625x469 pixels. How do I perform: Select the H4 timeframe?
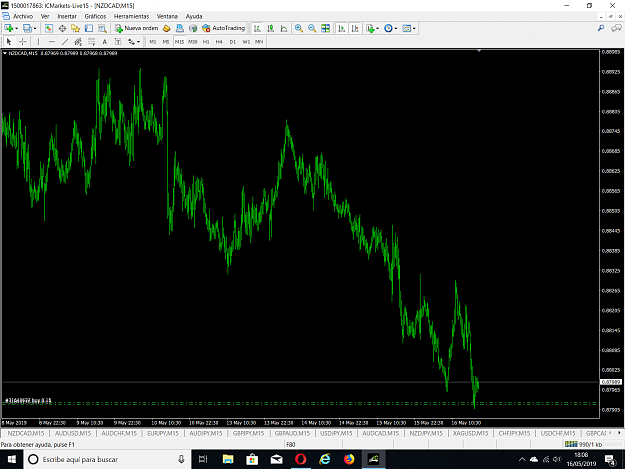coord(219,41)
